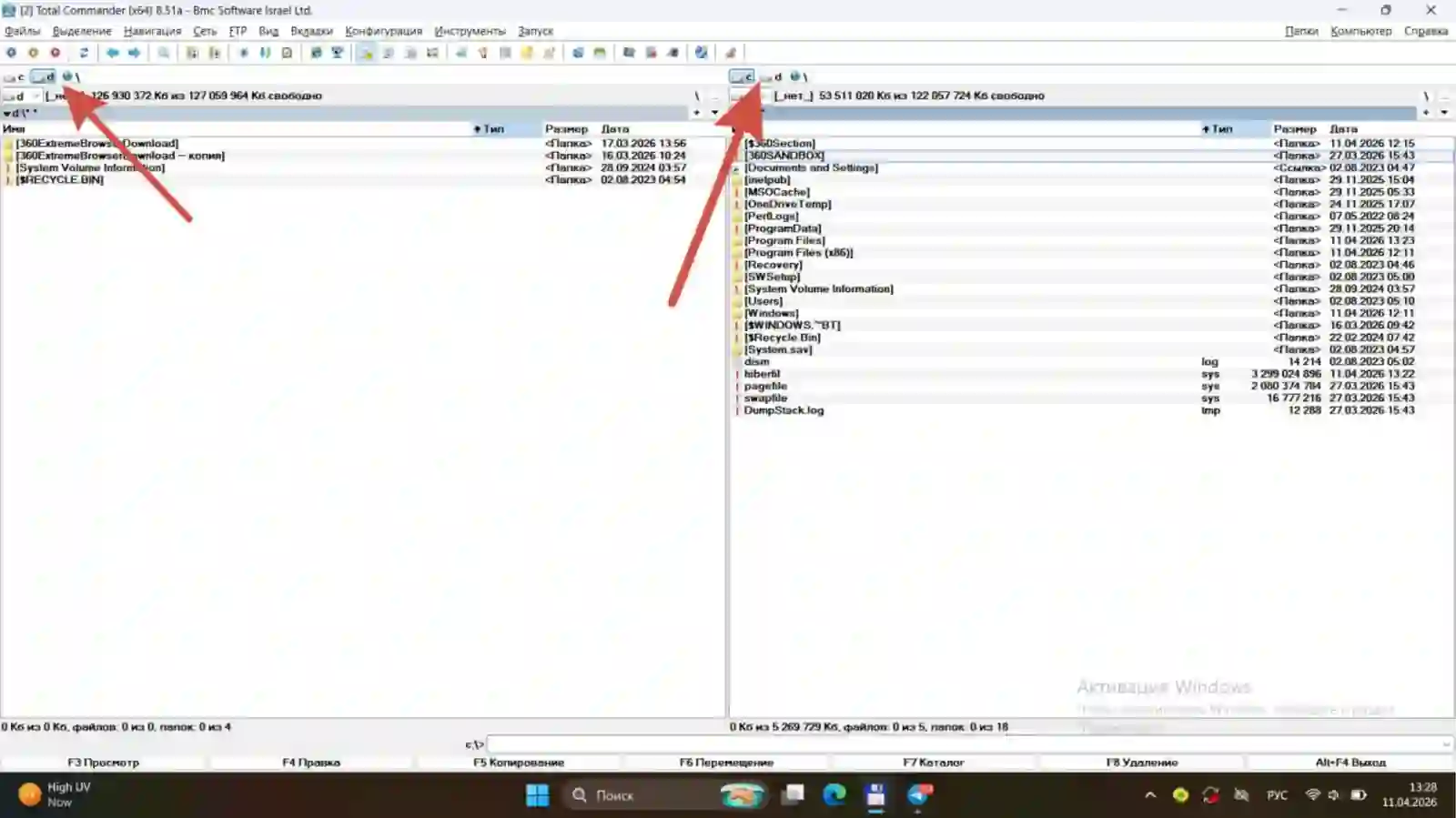The image size is (1456, 818).
Task: Click the red gear toolbar icon
Action: [x=55, y=53]
